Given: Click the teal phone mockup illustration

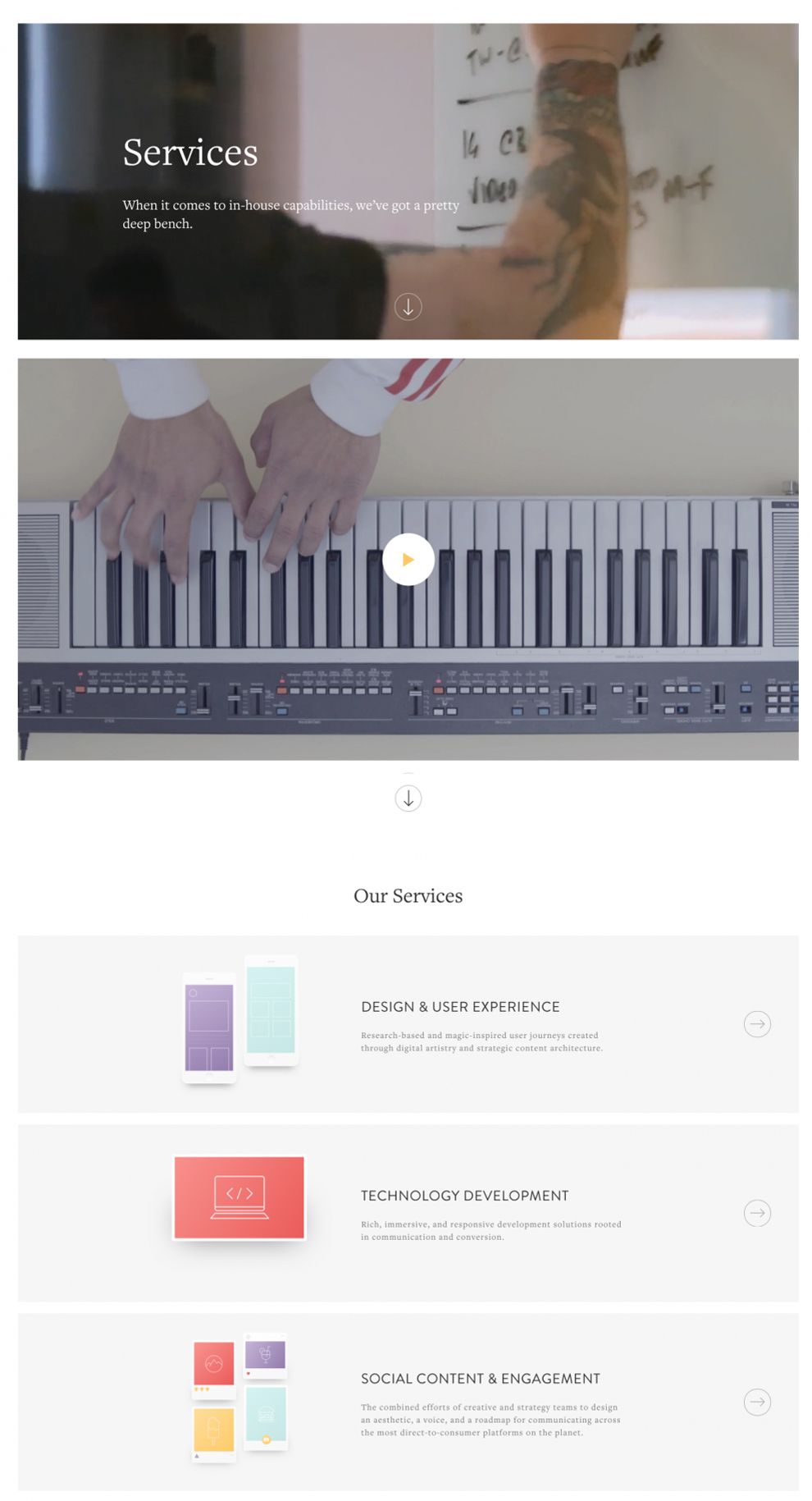Looking at the screenshot, I should point(271,1010).
